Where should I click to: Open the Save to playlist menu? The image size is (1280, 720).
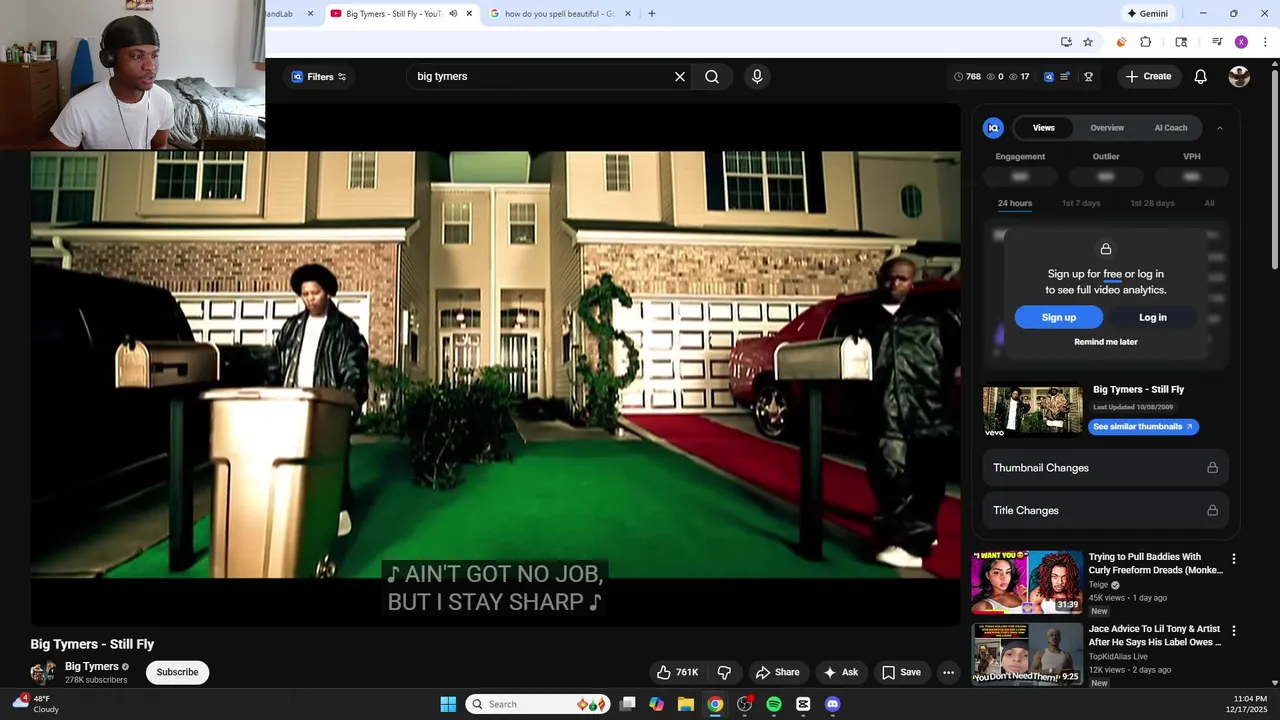tap(901, 672)
